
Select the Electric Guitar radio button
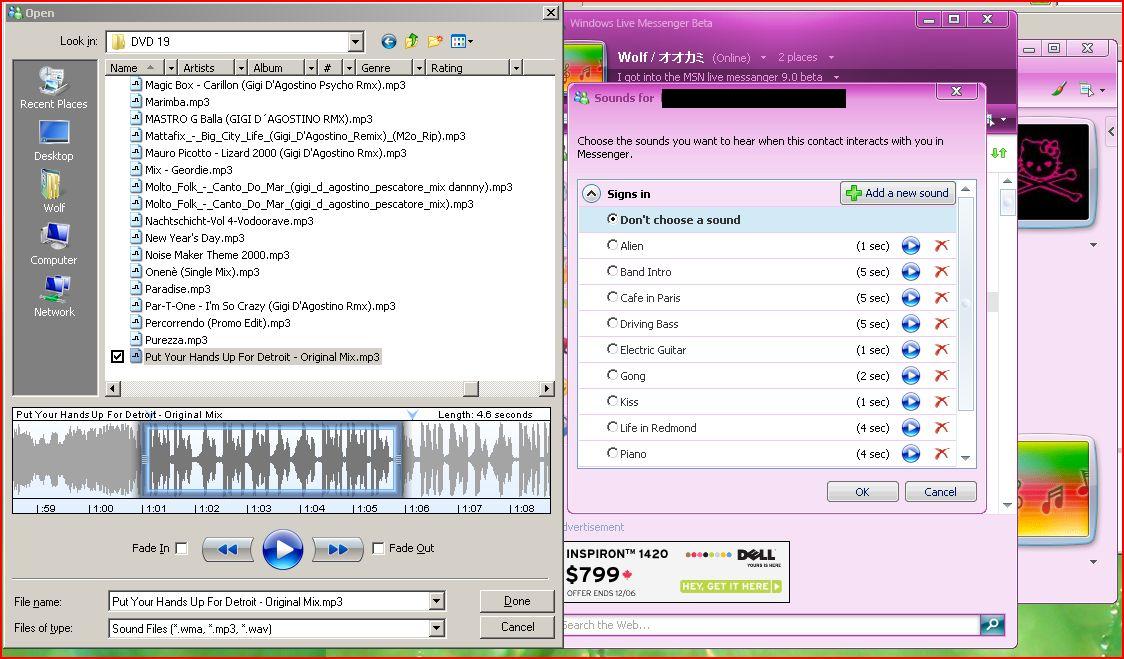coord(611,349)
